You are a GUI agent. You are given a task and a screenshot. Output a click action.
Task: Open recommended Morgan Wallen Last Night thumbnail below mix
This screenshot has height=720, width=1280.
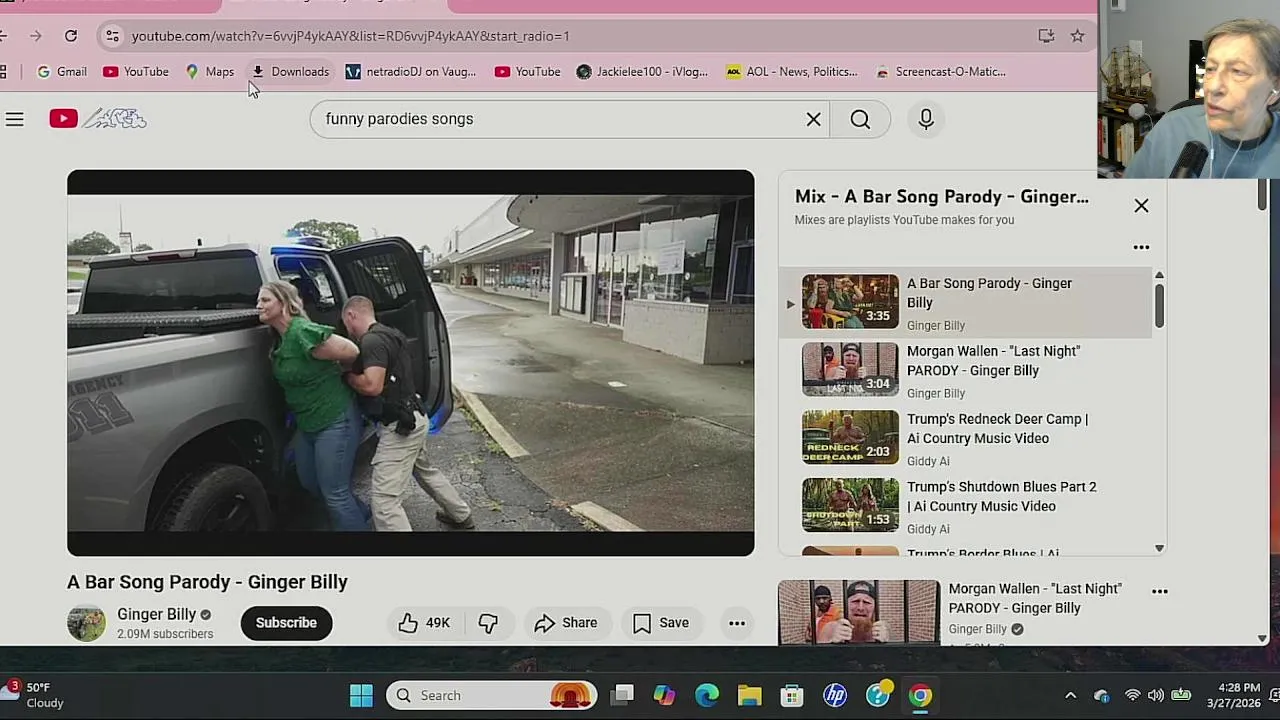coord(859,612)
